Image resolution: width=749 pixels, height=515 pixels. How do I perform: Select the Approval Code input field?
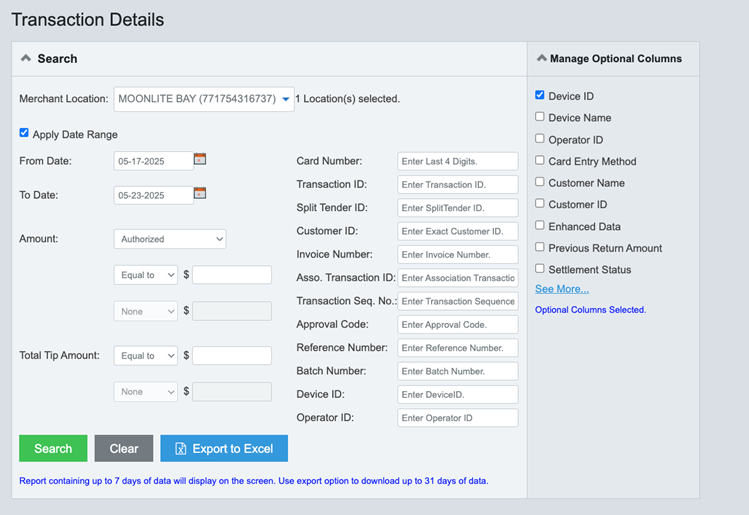[x=457, y=325]
